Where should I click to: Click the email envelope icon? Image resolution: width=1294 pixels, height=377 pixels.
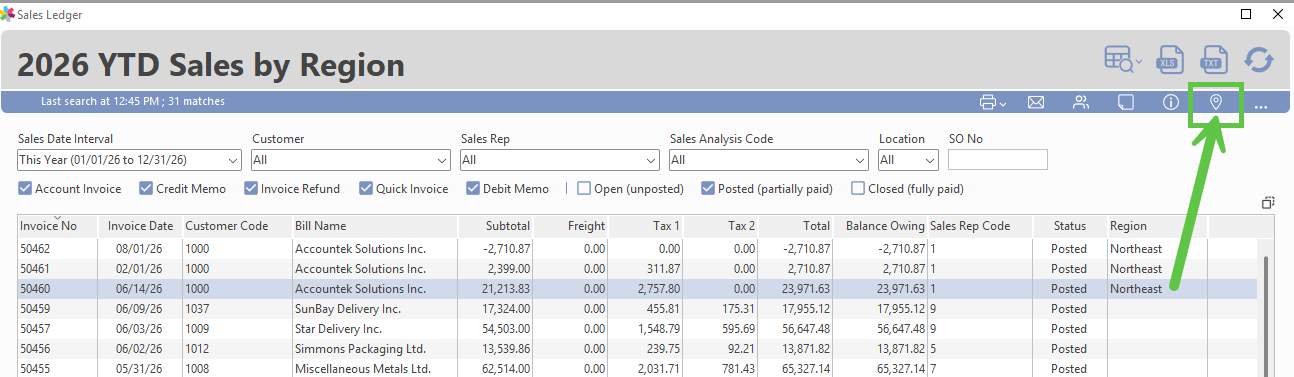tap(1036, 102)
